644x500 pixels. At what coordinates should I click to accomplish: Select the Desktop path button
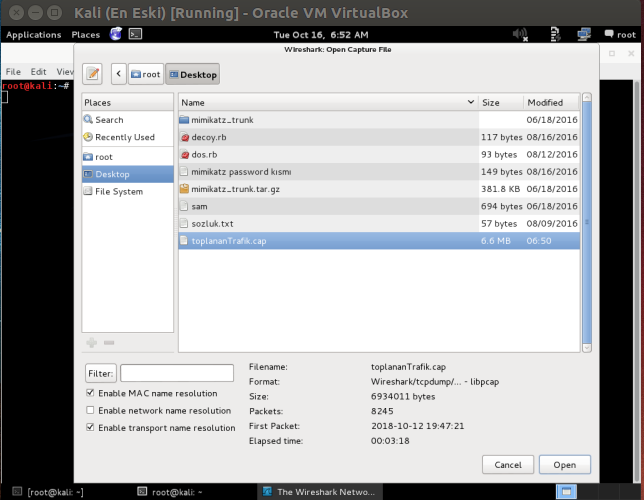pos(193,74)
